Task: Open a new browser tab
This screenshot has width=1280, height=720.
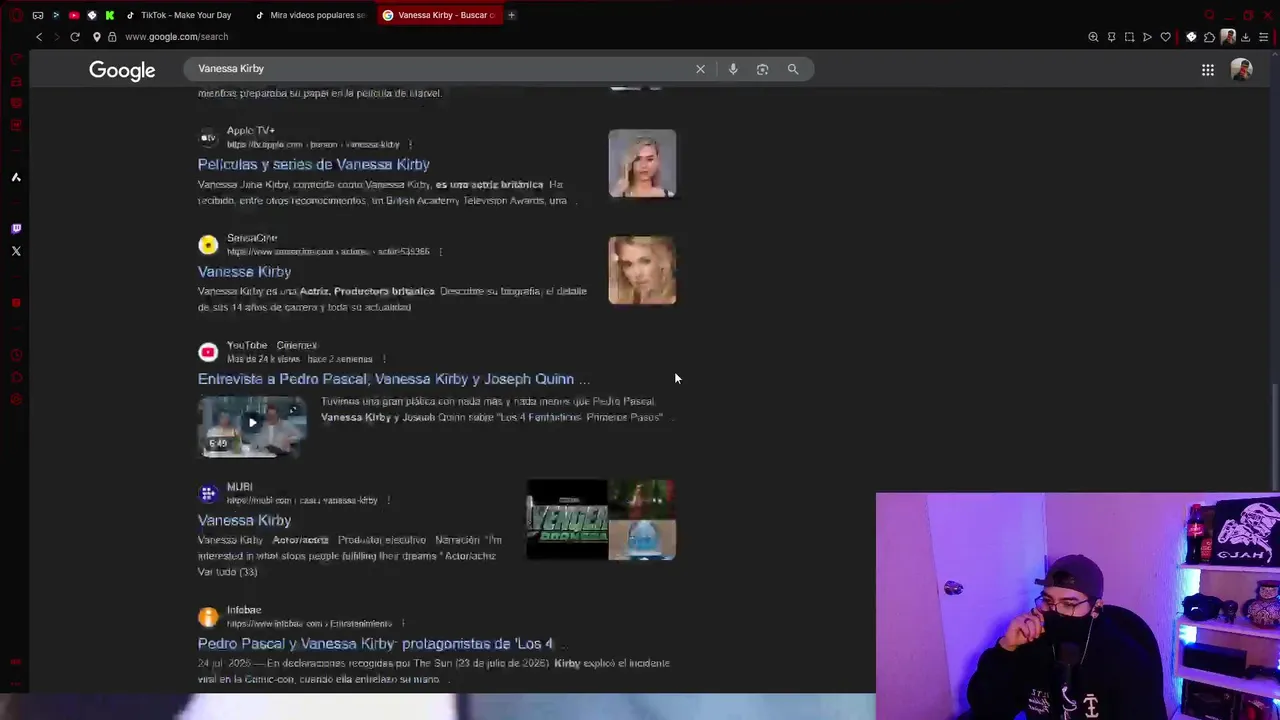Action: click(511, 15)
